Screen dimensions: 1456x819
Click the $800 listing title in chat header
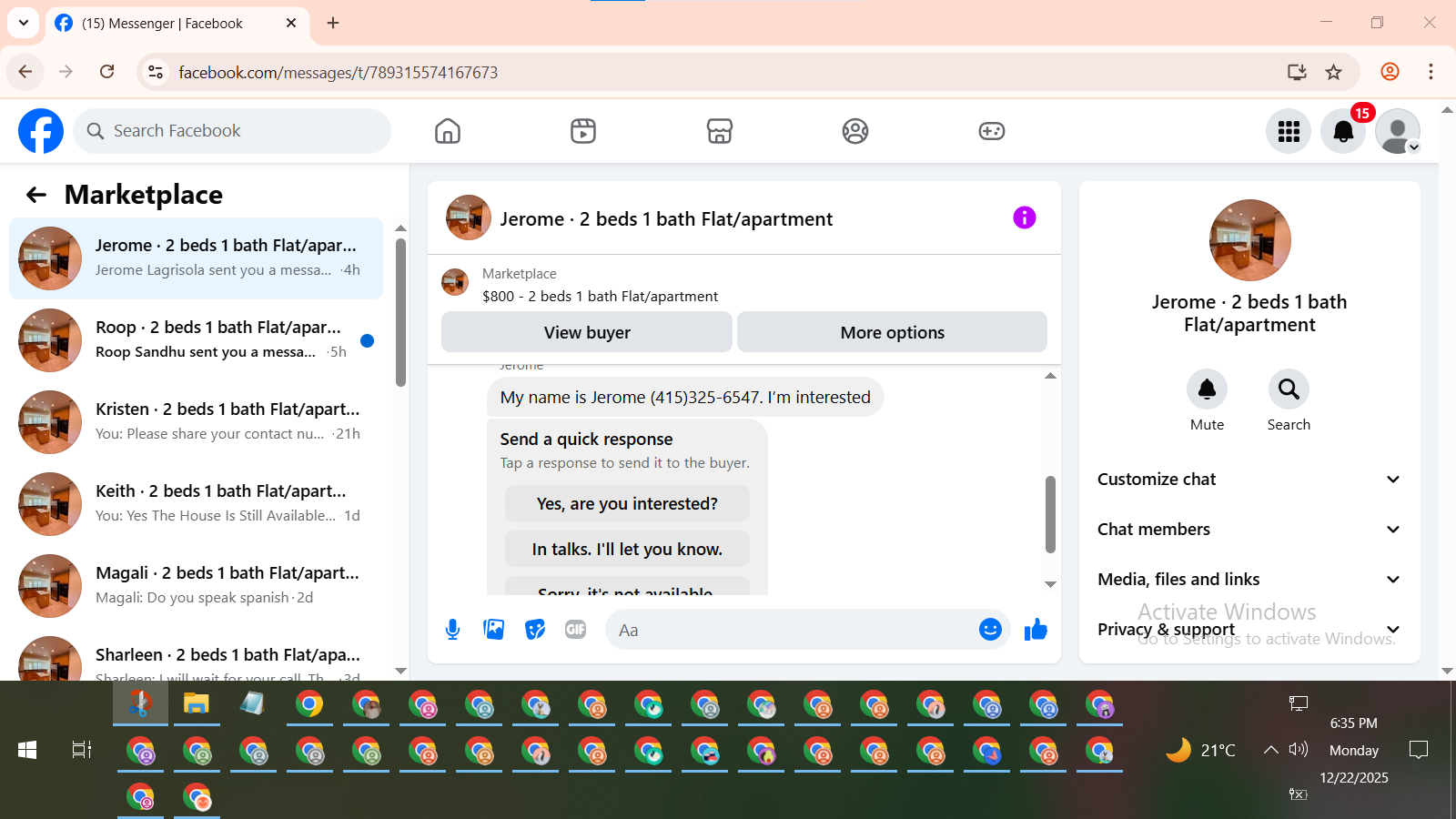(x=600, y=297)
